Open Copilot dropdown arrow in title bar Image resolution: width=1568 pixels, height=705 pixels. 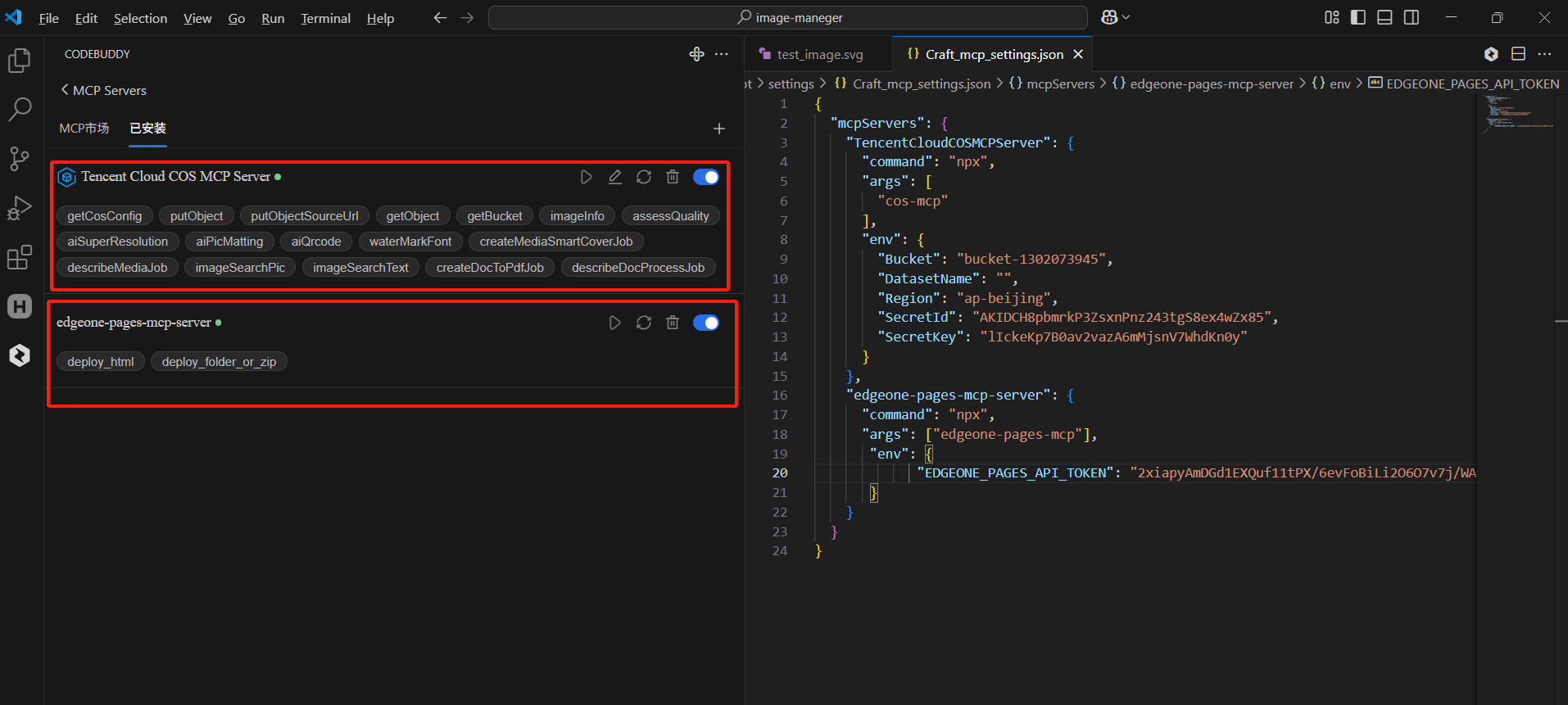tap(1126, 17)
